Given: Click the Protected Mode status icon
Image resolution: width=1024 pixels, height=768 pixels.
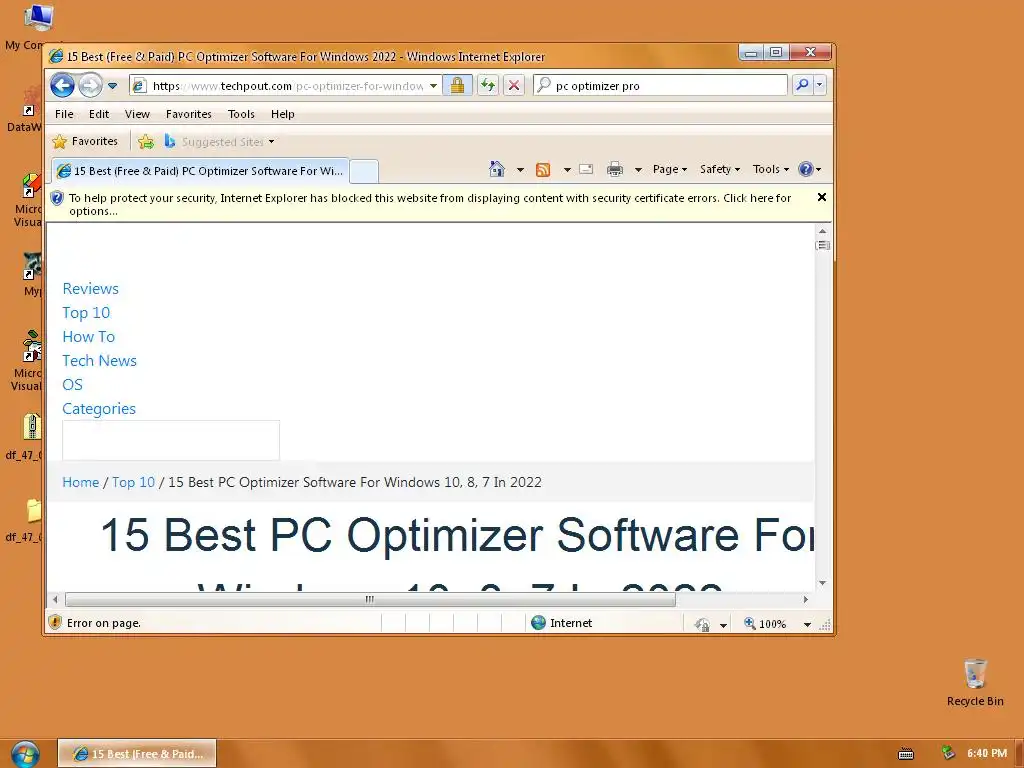Looking at the screenshot, I should pyautogui.click(x=703, y=624).
